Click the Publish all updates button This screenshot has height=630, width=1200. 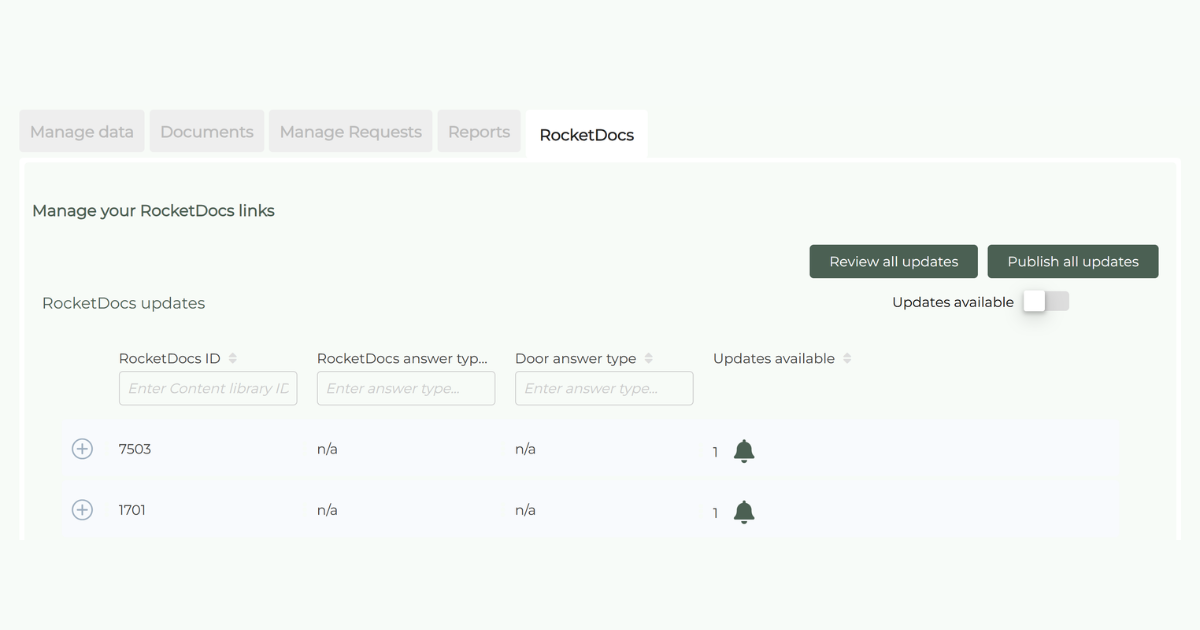click(1073, 261)
